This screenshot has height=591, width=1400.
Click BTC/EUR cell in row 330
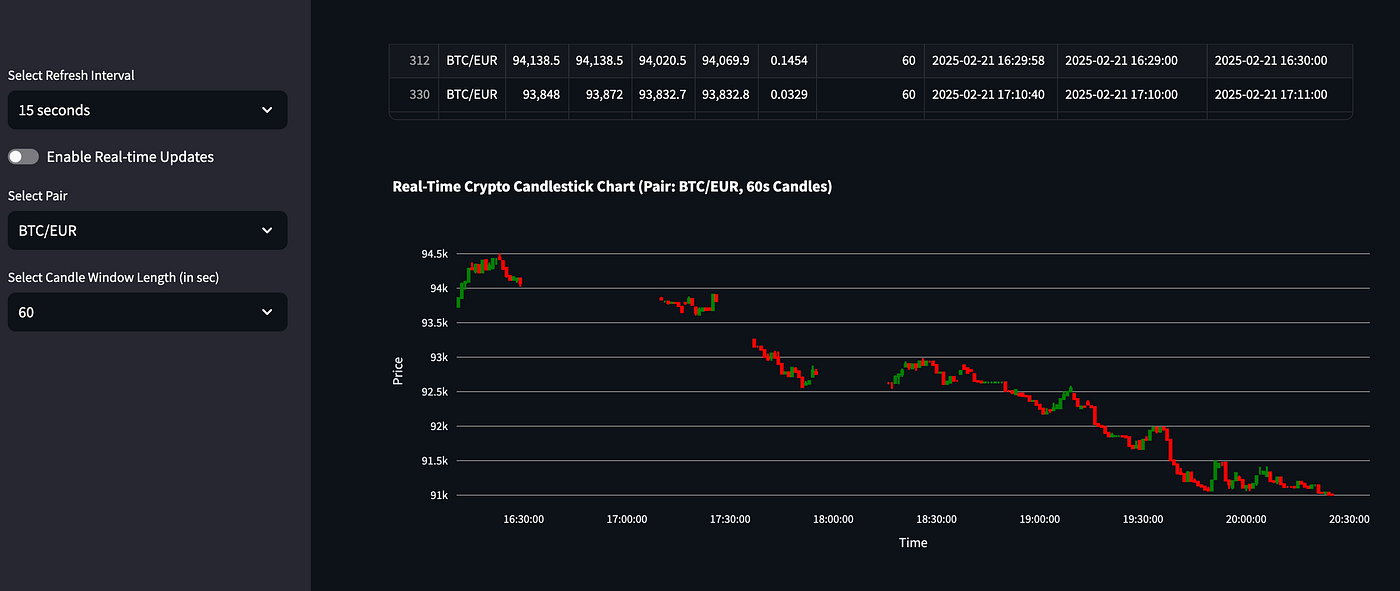[472, 95]
